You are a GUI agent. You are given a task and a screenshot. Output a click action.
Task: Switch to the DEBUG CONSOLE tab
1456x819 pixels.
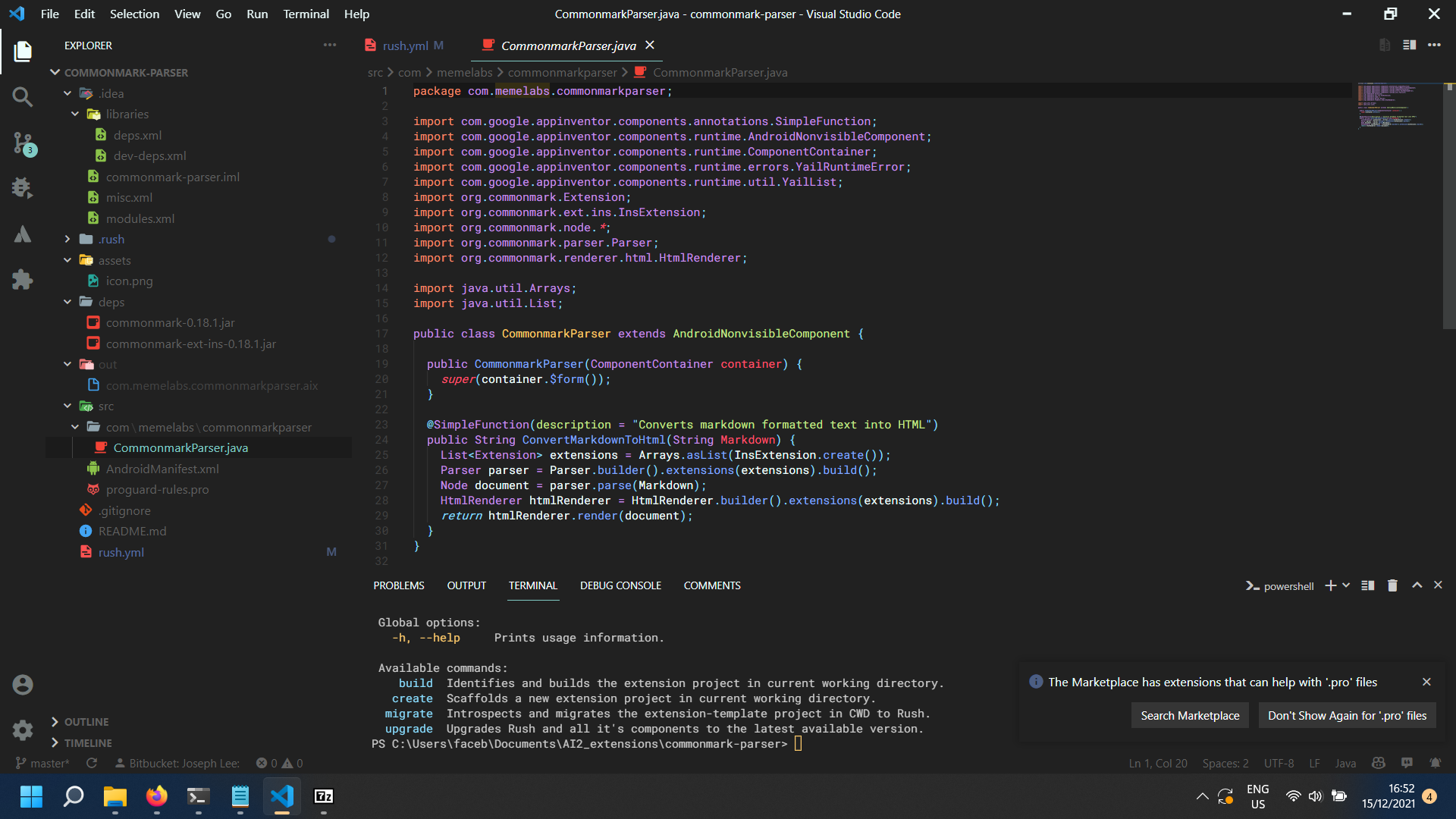(x=620, y=585)
